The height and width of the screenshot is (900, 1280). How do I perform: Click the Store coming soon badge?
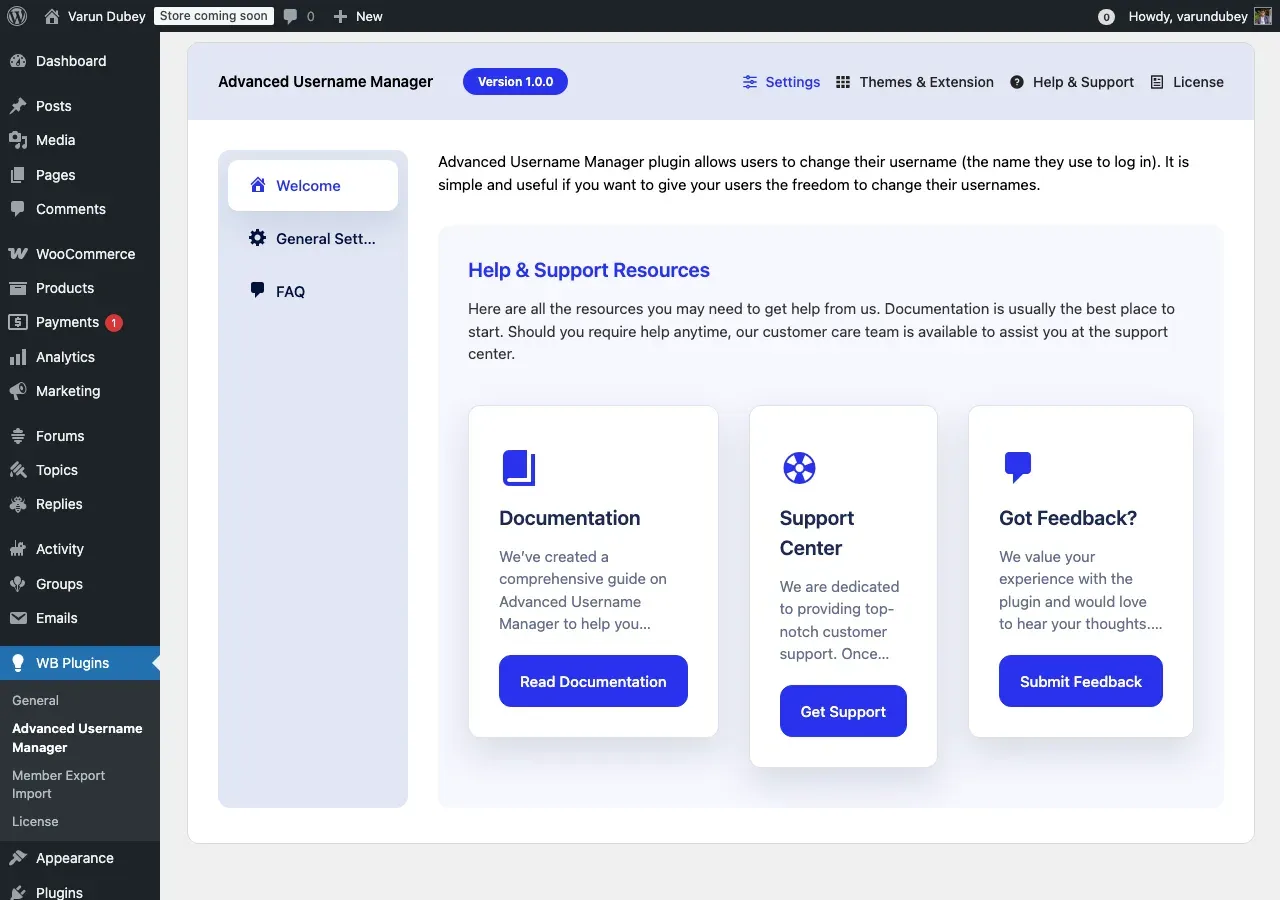tap(214, 16)
